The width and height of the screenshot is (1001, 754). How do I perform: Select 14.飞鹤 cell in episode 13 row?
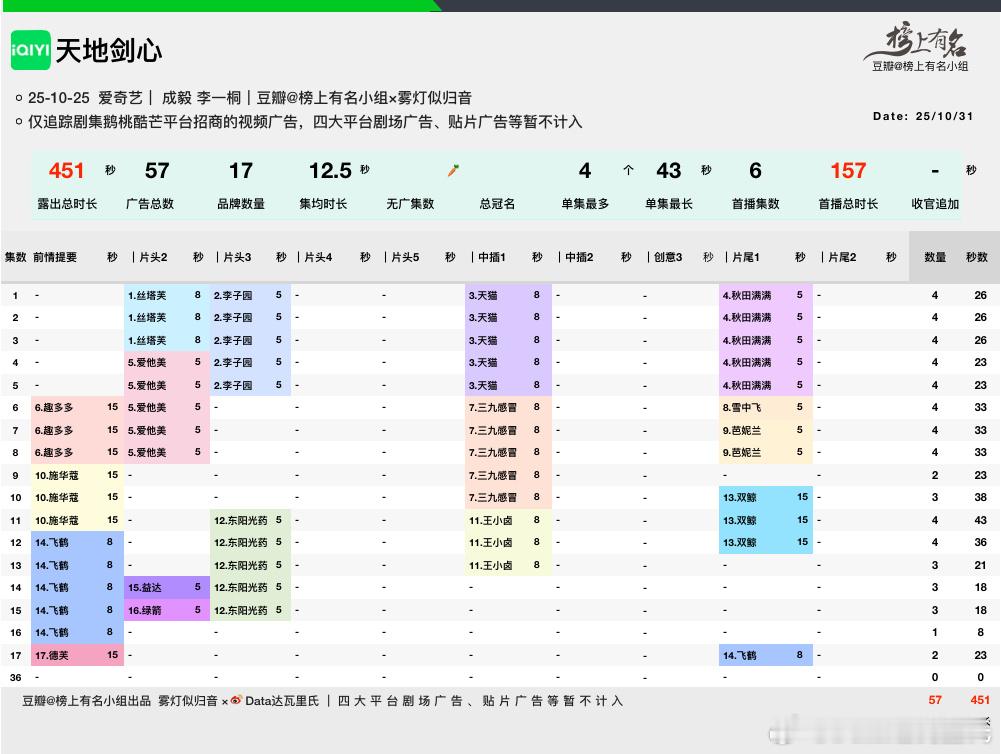coord(77,565)
